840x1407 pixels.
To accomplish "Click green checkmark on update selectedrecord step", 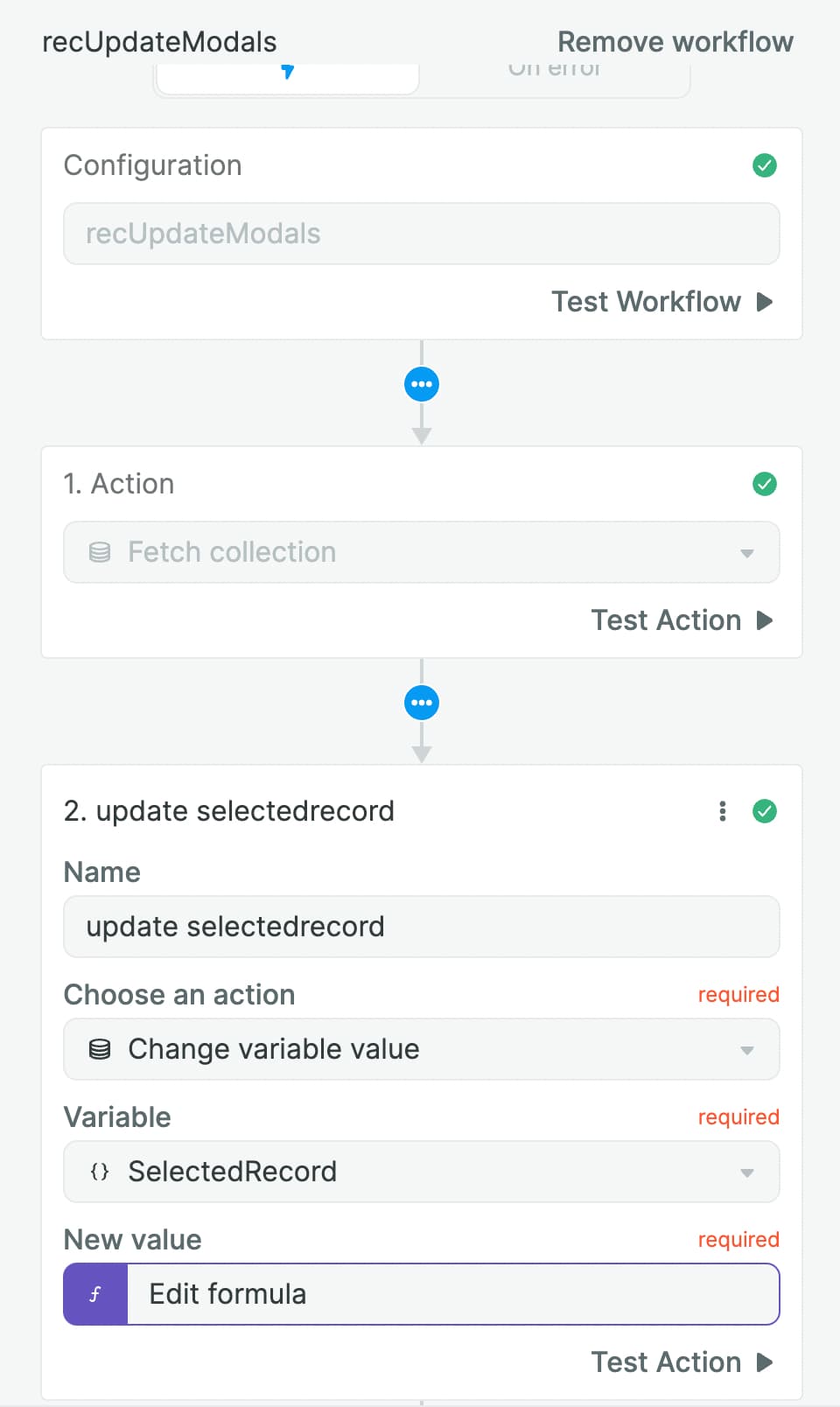I will point(765,811).
